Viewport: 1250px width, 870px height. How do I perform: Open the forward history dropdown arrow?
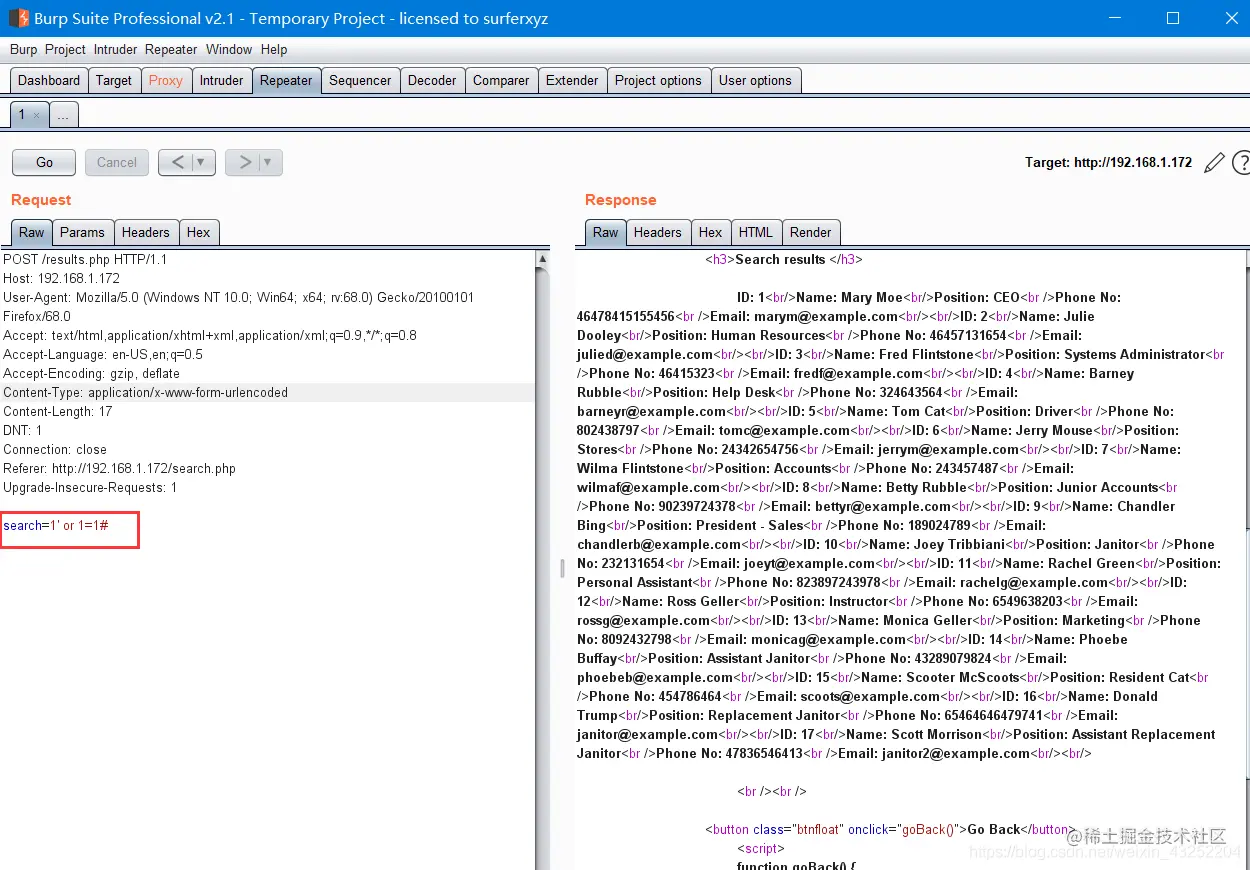268,162
